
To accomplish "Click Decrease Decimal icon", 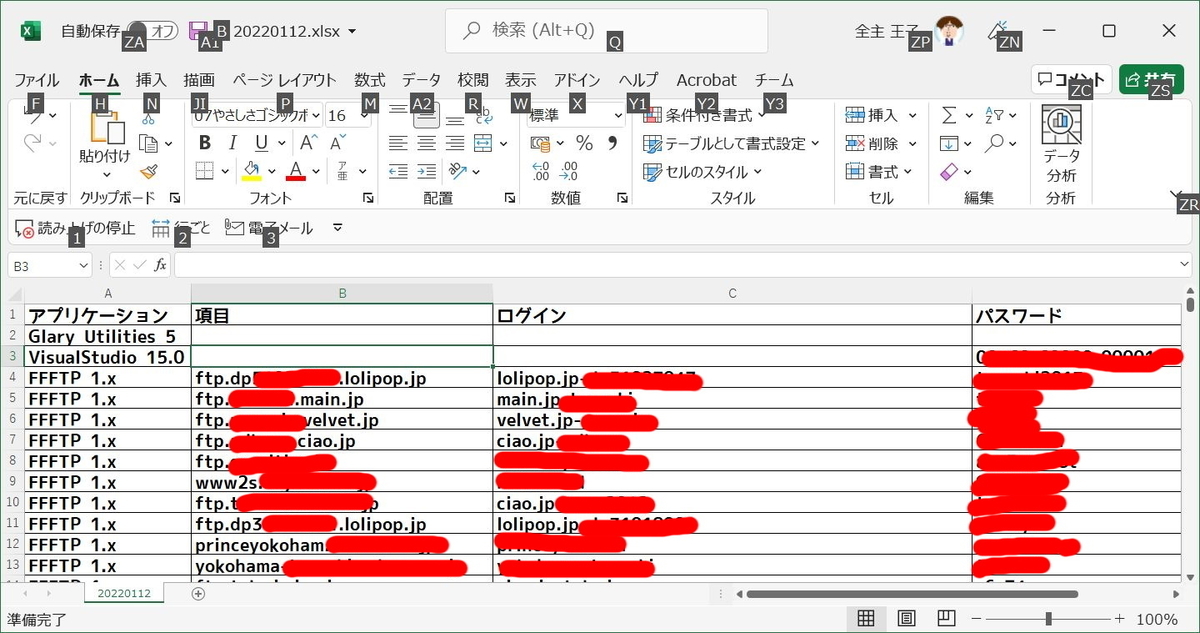I will click(x=570, y=171).
